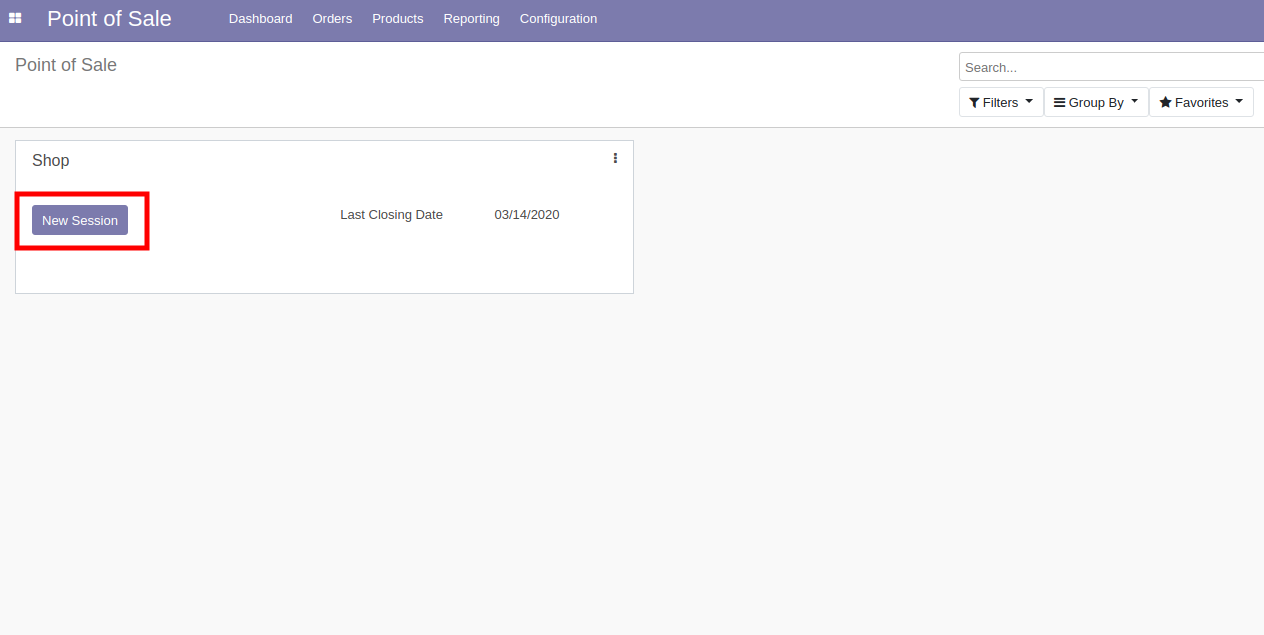Screen dimensions: 1264x635
Task: Click the Point of Sale breadcrumb heading
Action: pyautogui.click(x=66, y=65)
